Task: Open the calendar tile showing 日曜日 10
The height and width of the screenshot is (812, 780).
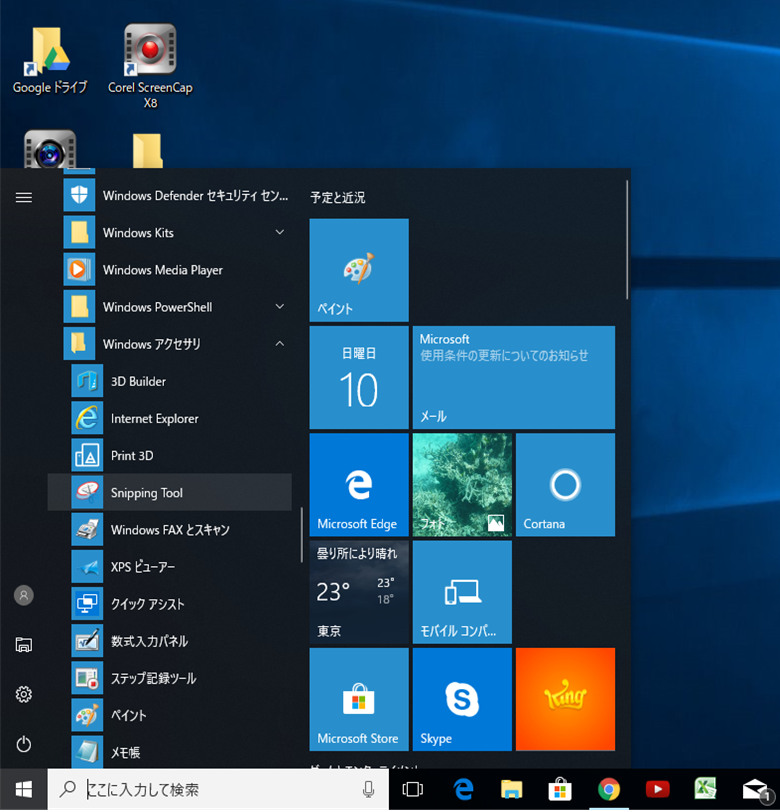Action: (x=359, y=378)
